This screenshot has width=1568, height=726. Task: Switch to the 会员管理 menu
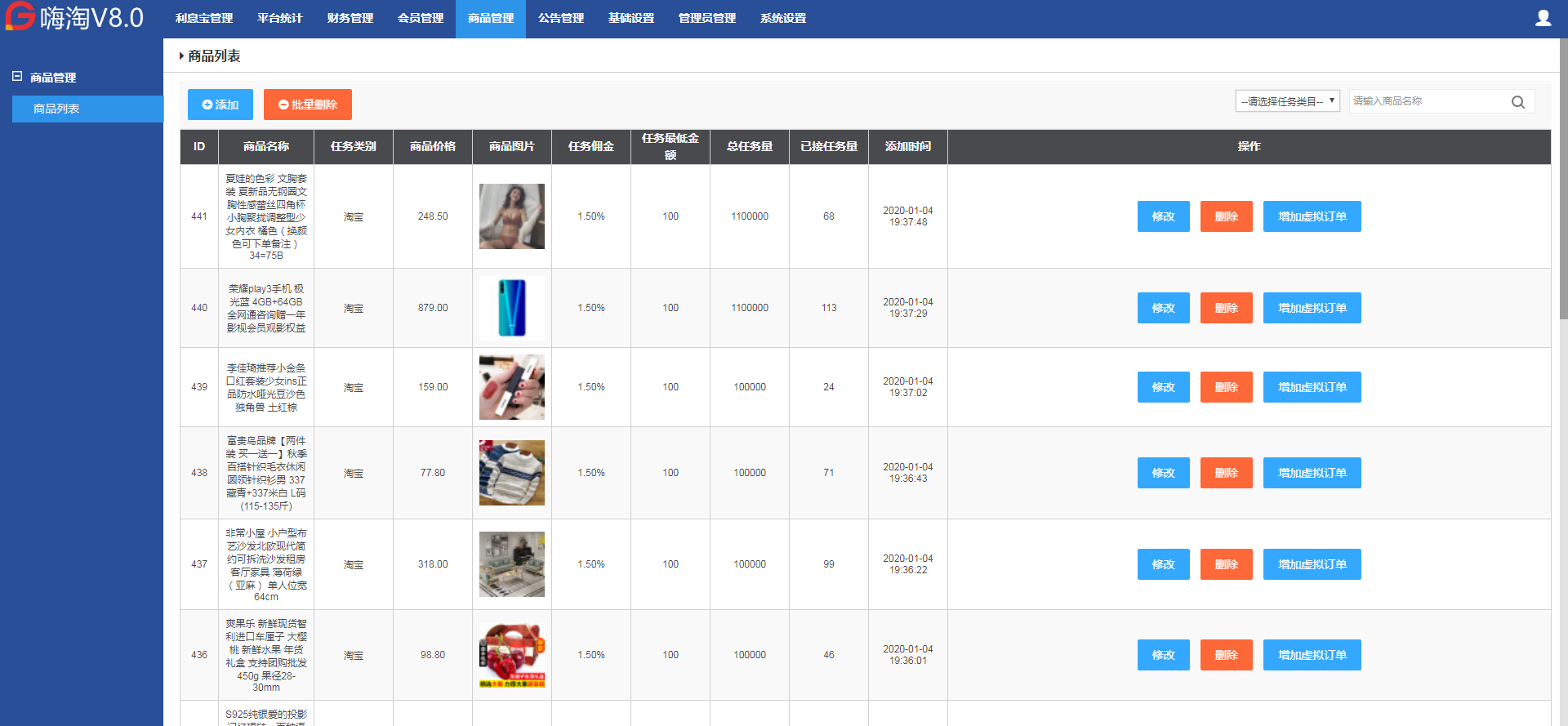420,19
